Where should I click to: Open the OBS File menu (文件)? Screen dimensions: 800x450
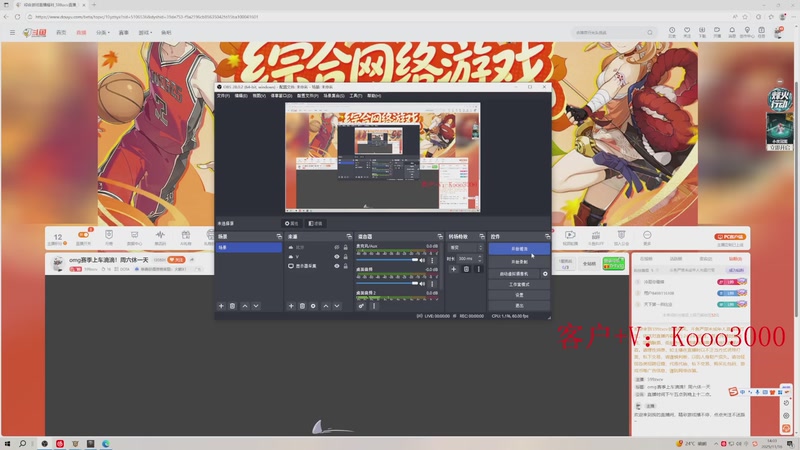click(x=223, y=96)
